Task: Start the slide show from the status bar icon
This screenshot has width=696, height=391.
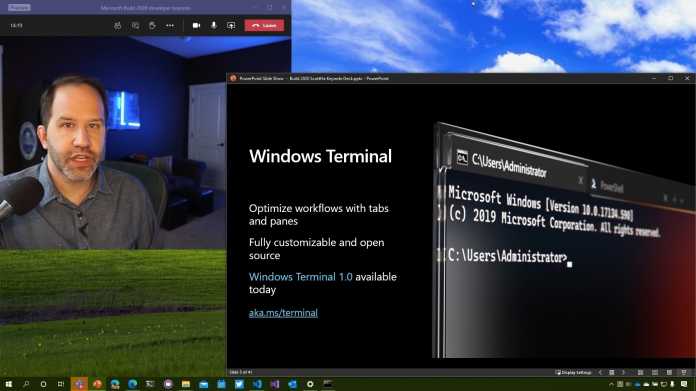Action: (684, 373)
